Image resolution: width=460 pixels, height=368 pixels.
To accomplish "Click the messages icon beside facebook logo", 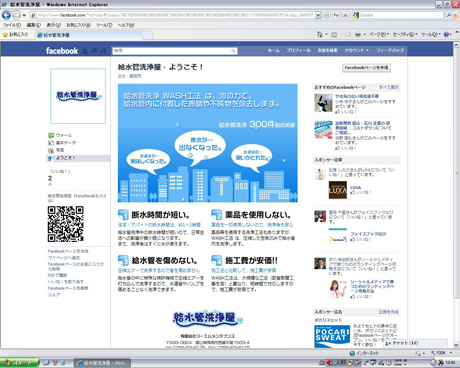I will click(94, 51).
